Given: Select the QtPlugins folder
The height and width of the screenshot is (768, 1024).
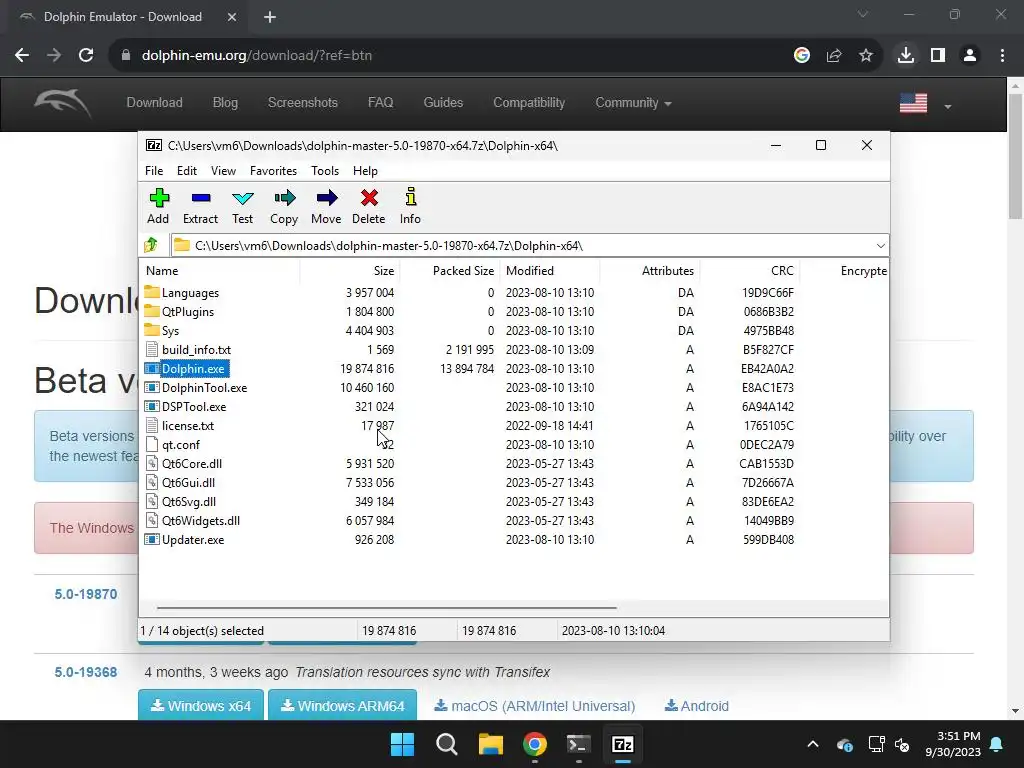Looking at the screenshot, I should pyautogui.click(x=187, y=312).
